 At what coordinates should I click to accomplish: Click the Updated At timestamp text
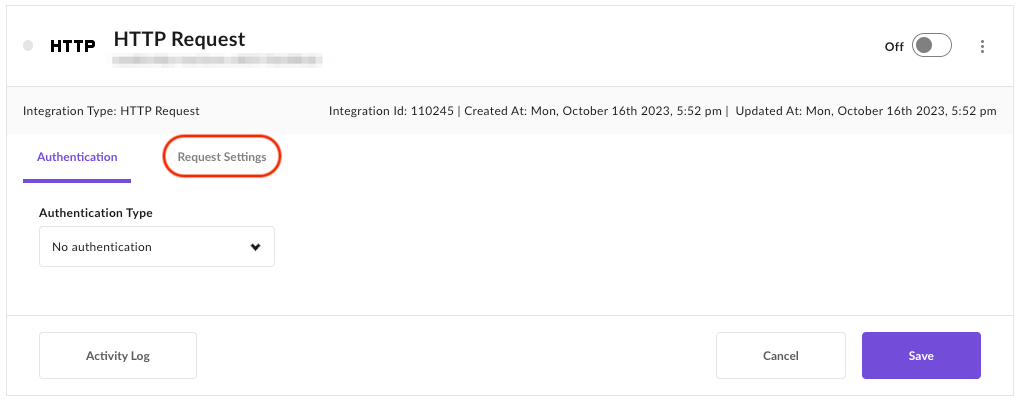pyautogui.click(x=866, y=111)
